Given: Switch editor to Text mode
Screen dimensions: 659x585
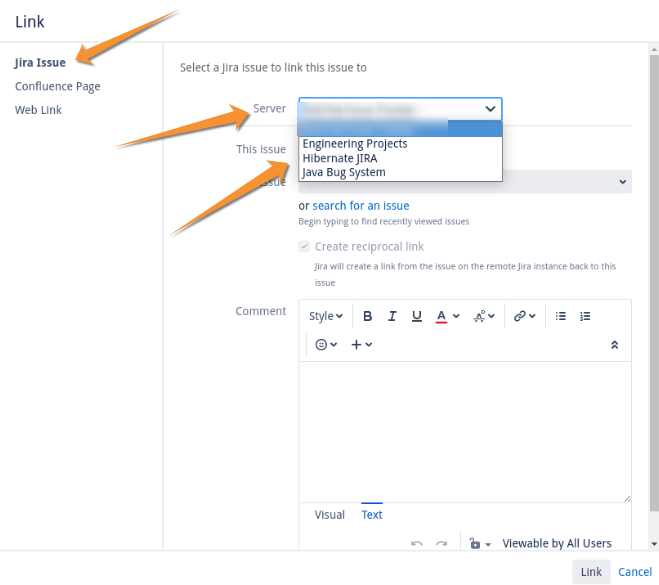Looking at the screenshot, I should [x=372, y=515].
